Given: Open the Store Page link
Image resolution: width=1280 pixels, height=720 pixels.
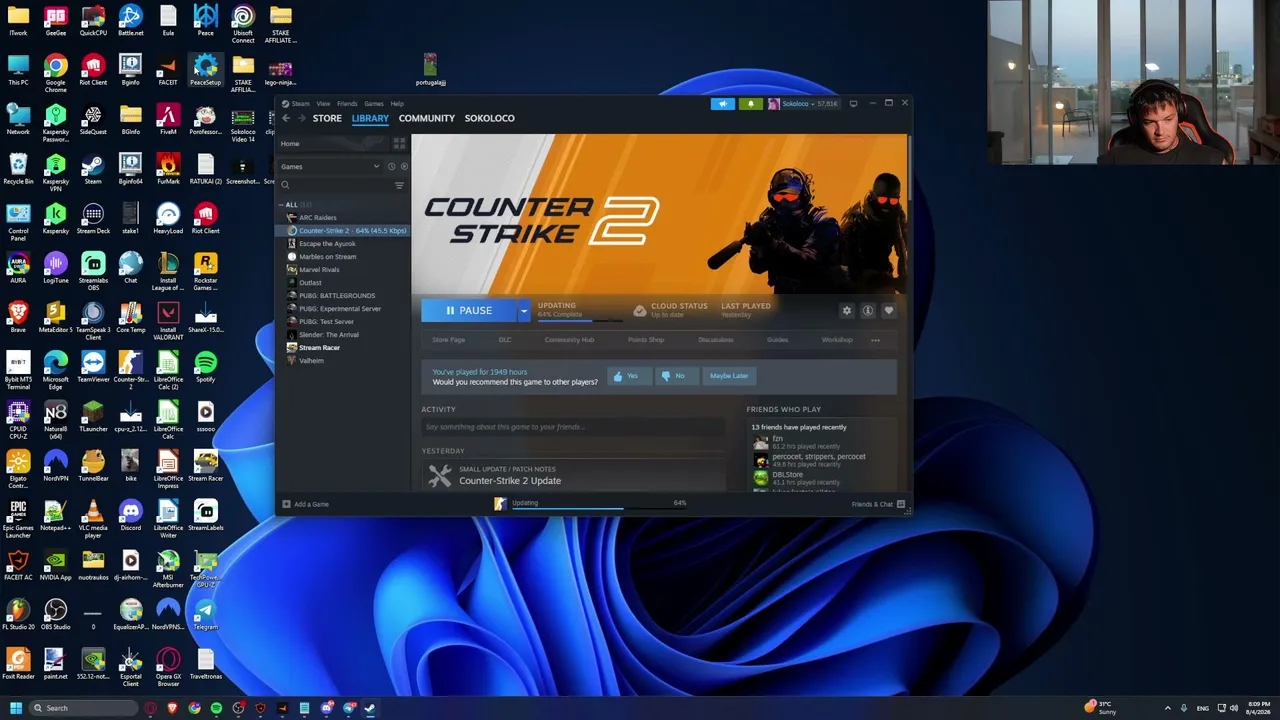Looking at the screenshot, I should 448,340.
